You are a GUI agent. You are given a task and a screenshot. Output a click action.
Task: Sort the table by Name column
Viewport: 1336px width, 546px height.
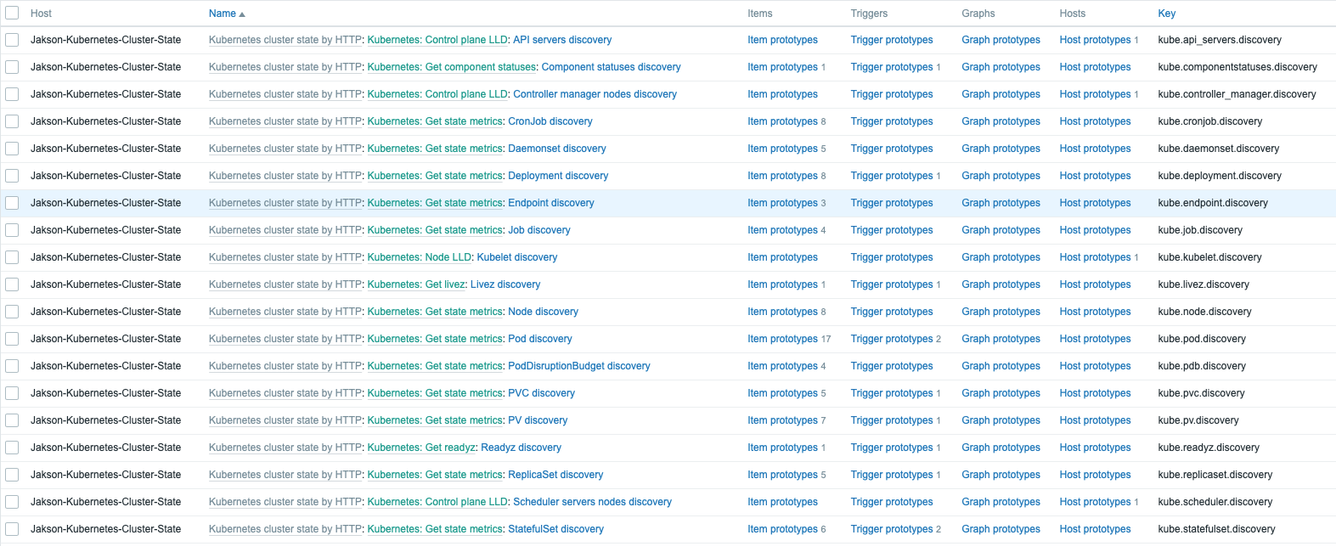pos(226,13)
